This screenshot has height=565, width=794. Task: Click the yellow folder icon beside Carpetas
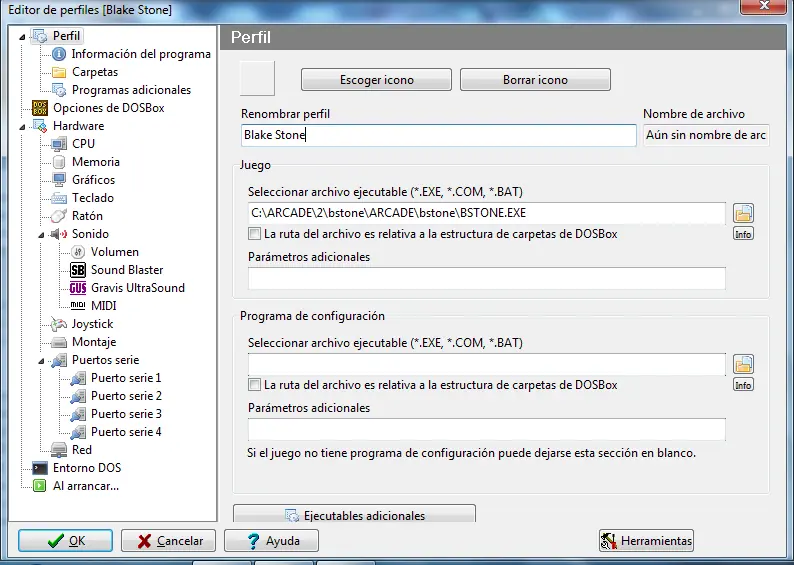coord(59,72)
